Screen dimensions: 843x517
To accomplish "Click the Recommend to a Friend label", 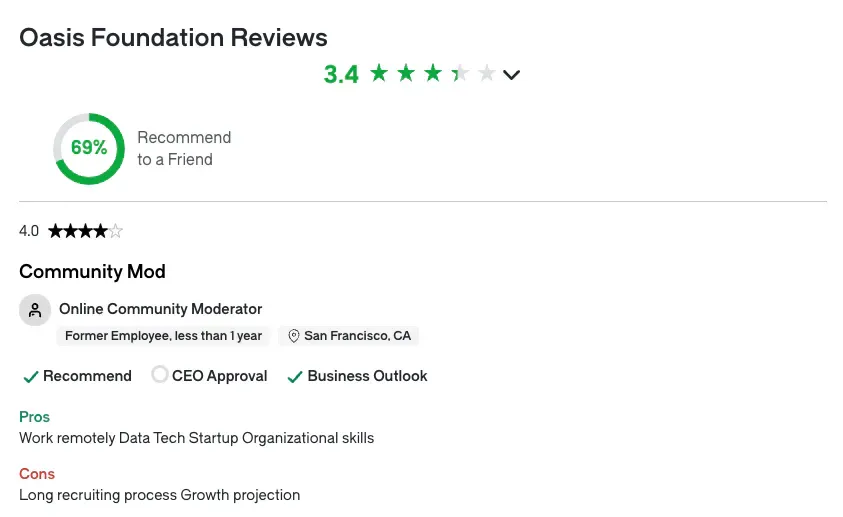I will coord(184,148).
